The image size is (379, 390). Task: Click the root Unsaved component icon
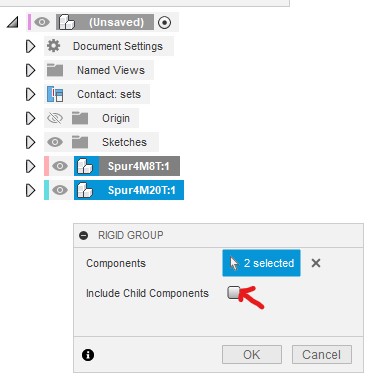click(x=67, y=22)
